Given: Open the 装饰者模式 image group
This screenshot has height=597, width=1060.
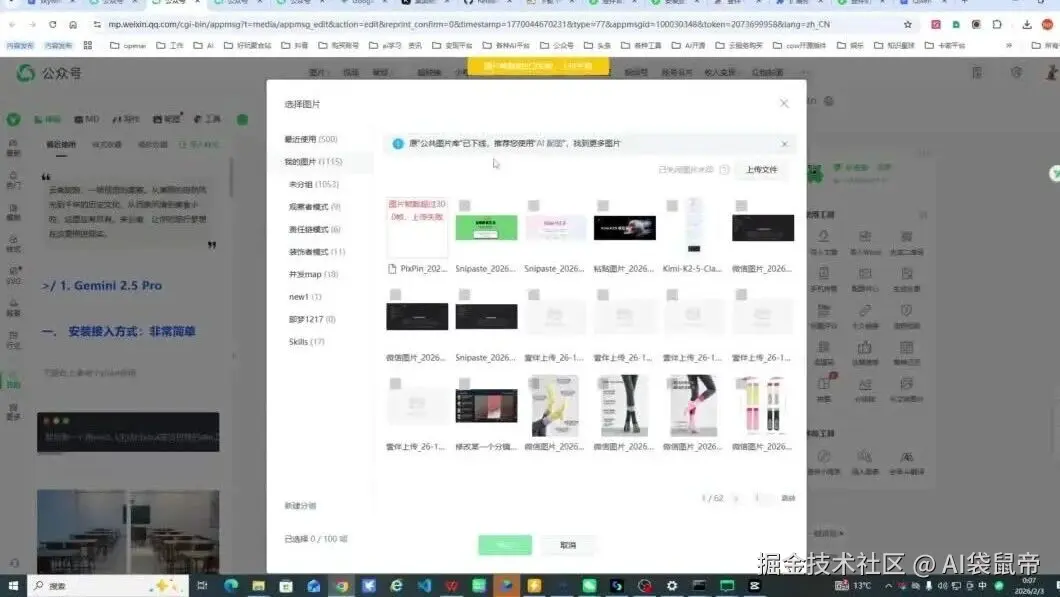Looking at the screenshot, I should tap(317, 252).
